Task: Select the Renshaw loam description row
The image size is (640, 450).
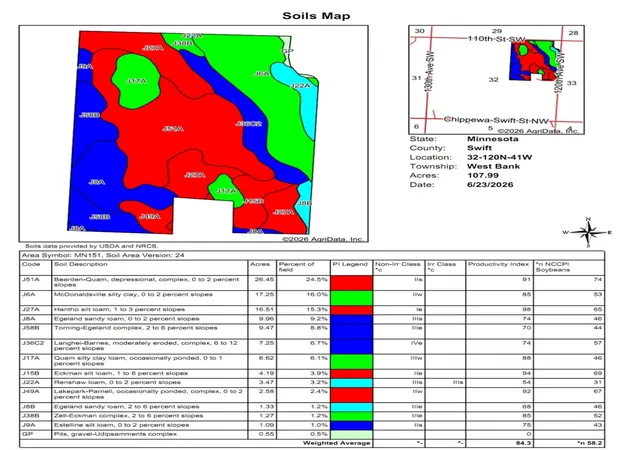Action: coord(312,383)
